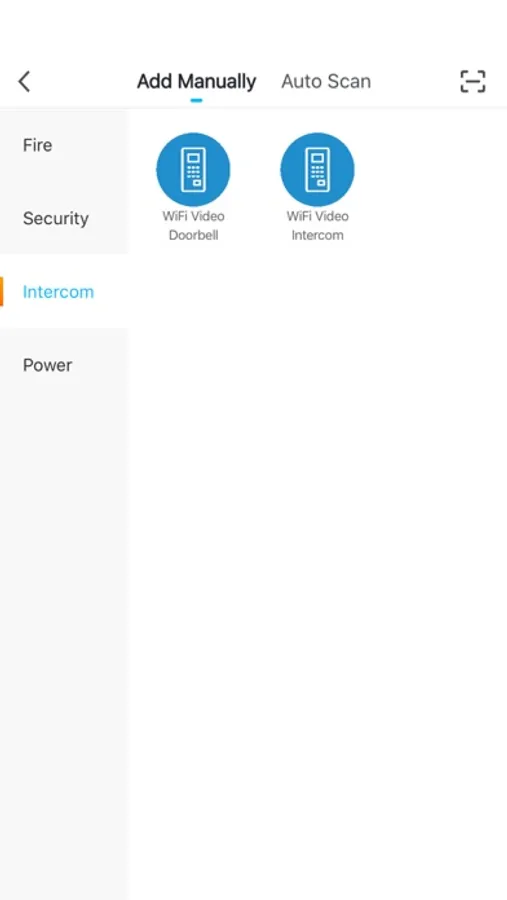
Task: Click the blue underline beneath Add Manually
Action: click(196, 100)
